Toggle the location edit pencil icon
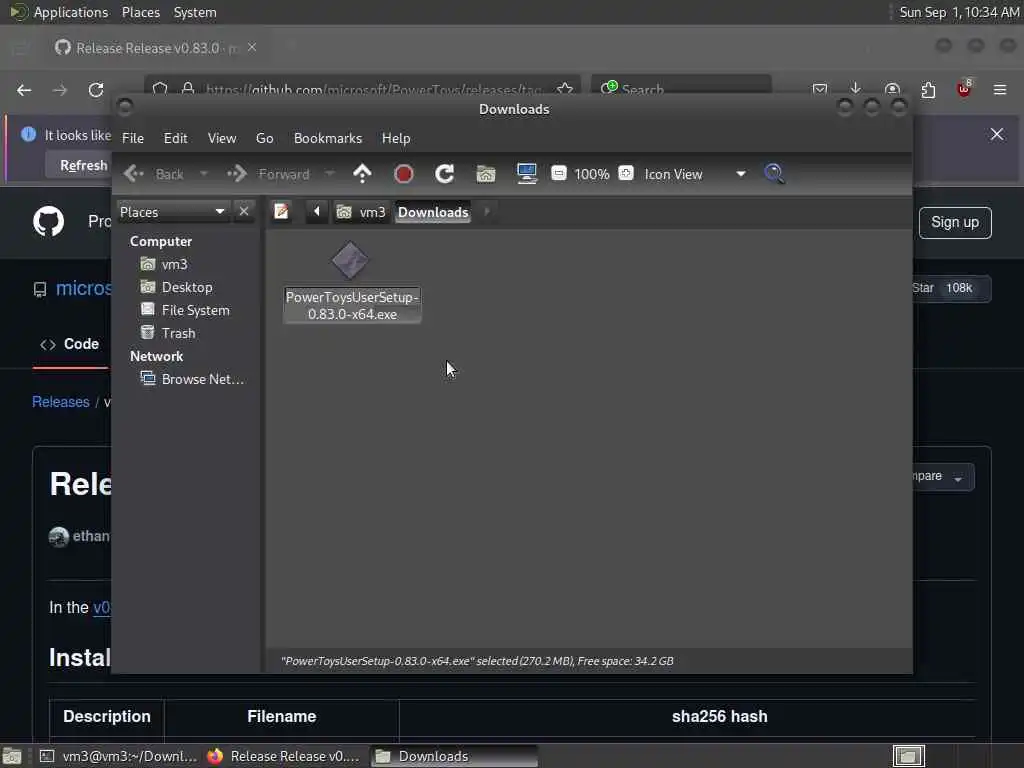The height and width of the screenshot is (768, 1024). [281, 212]
